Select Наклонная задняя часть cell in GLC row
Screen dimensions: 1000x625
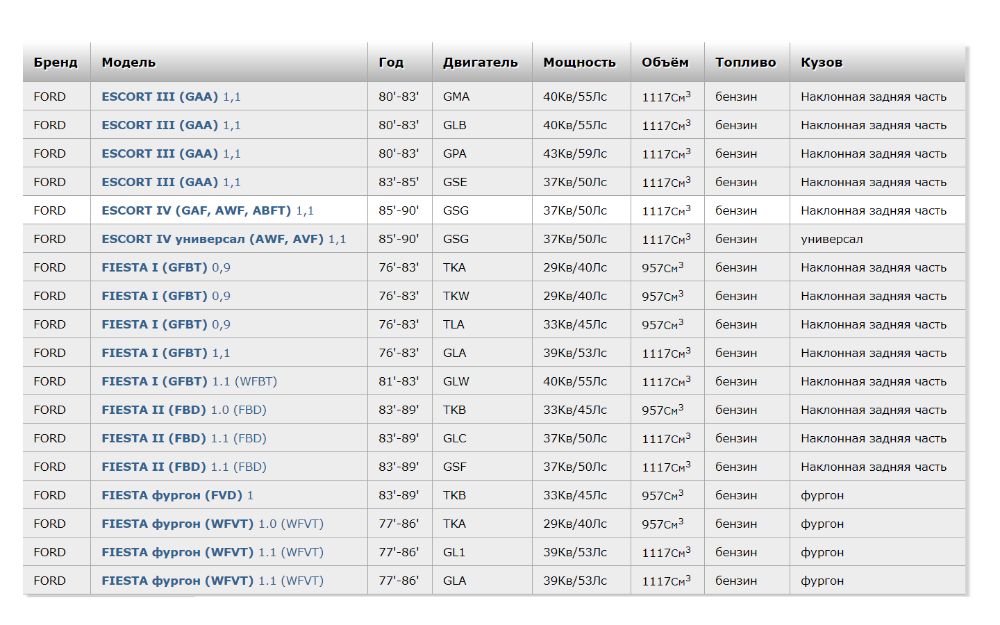coord(878,438)
